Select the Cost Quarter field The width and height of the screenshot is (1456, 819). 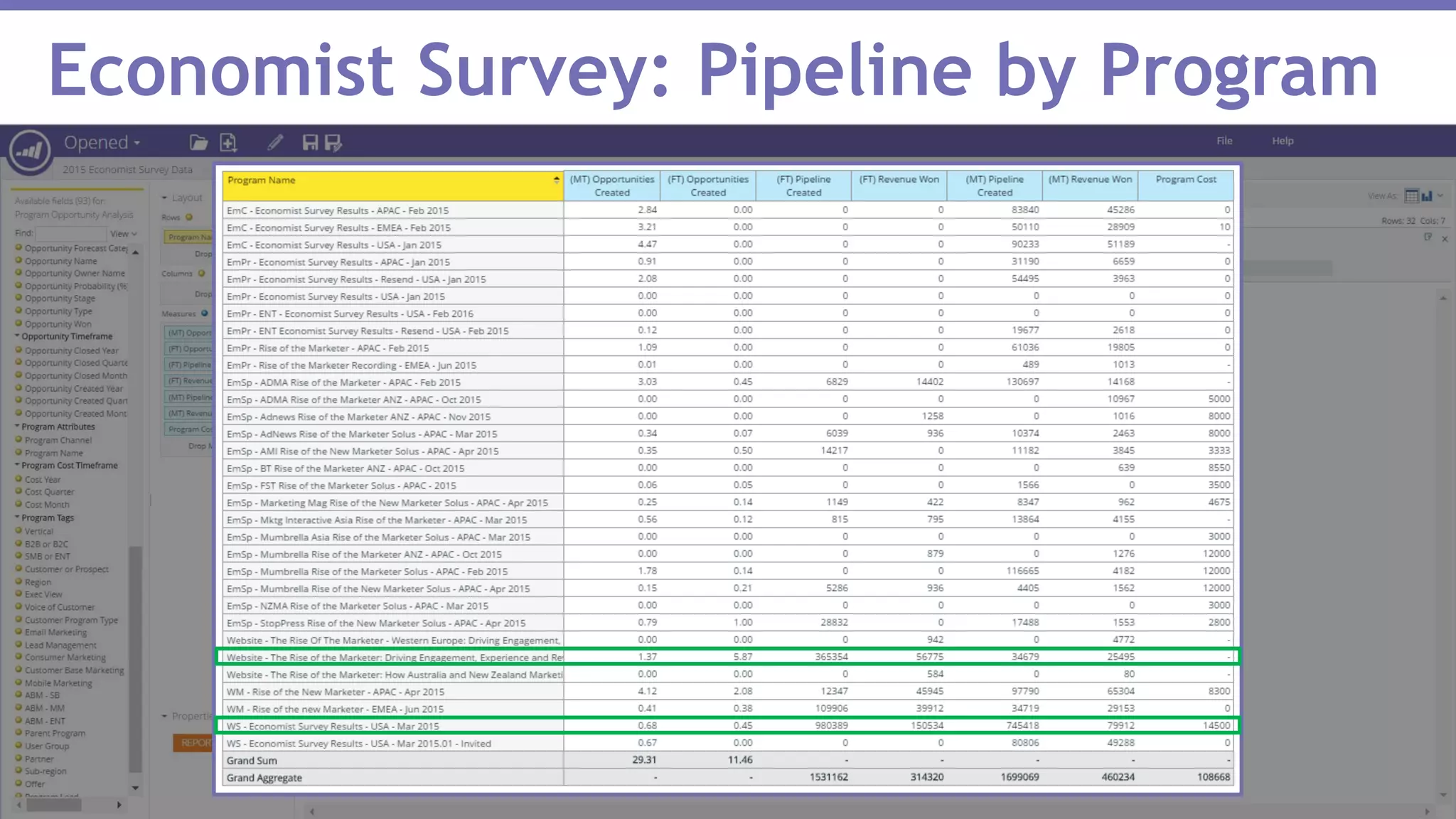point(49,492)
